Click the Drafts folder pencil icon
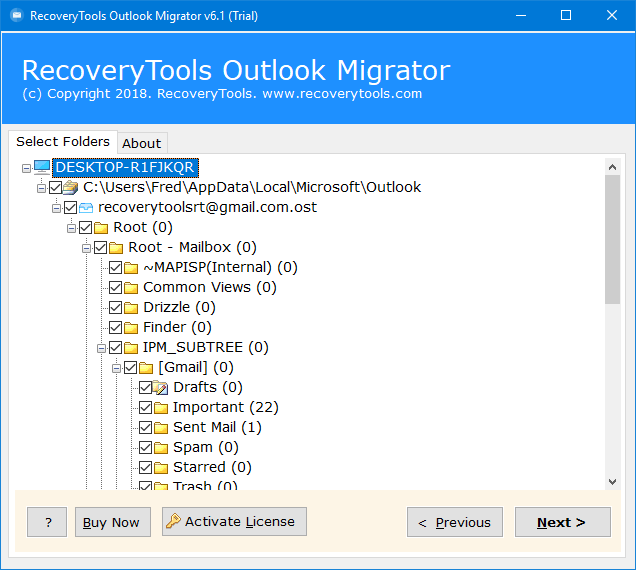The width and height of the screenshot is (636, 570). pyautogui.click(x=161, y=388)
